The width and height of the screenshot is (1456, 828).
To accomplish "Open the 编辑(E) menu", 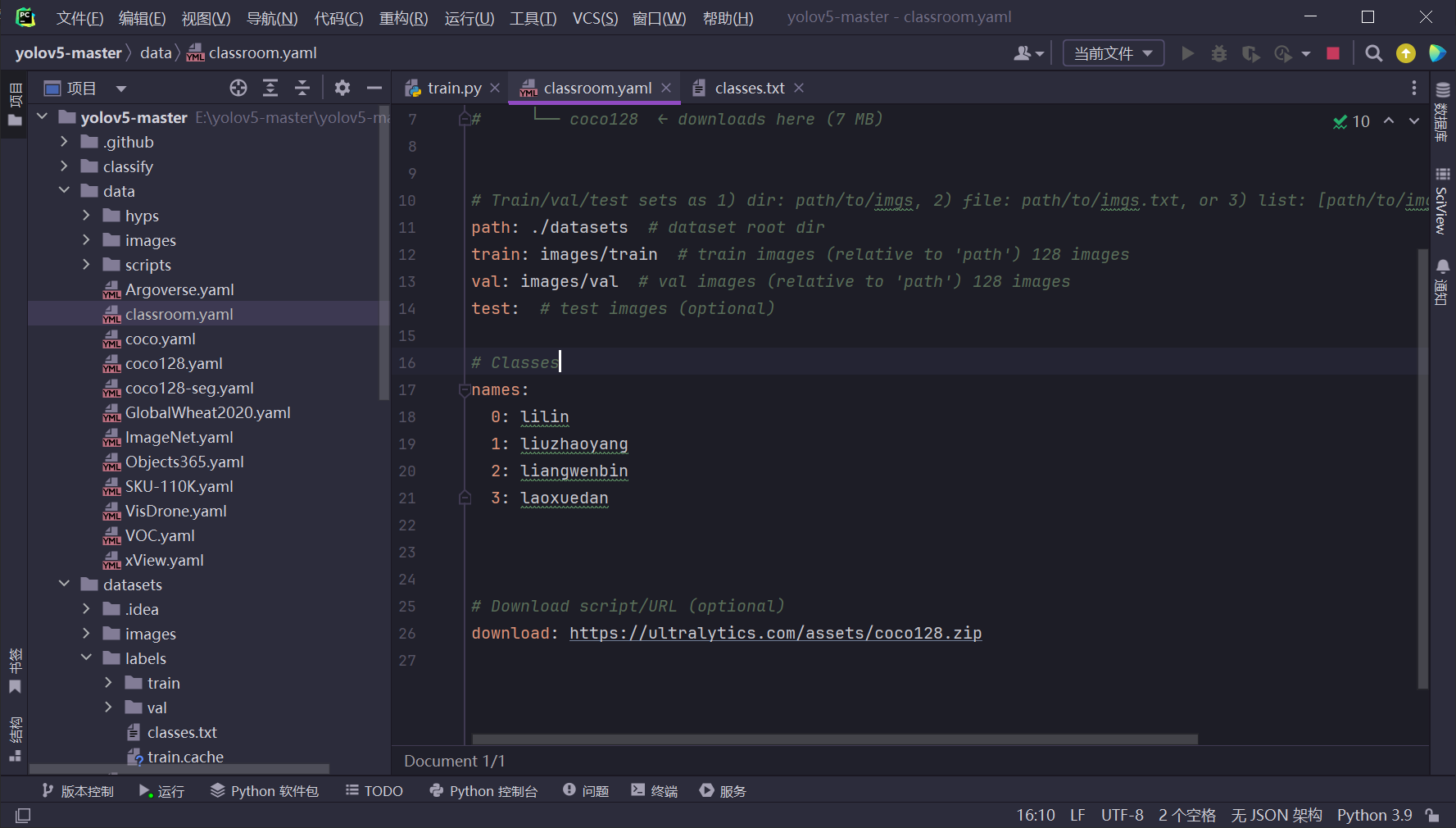I will [x=142, y=18].
